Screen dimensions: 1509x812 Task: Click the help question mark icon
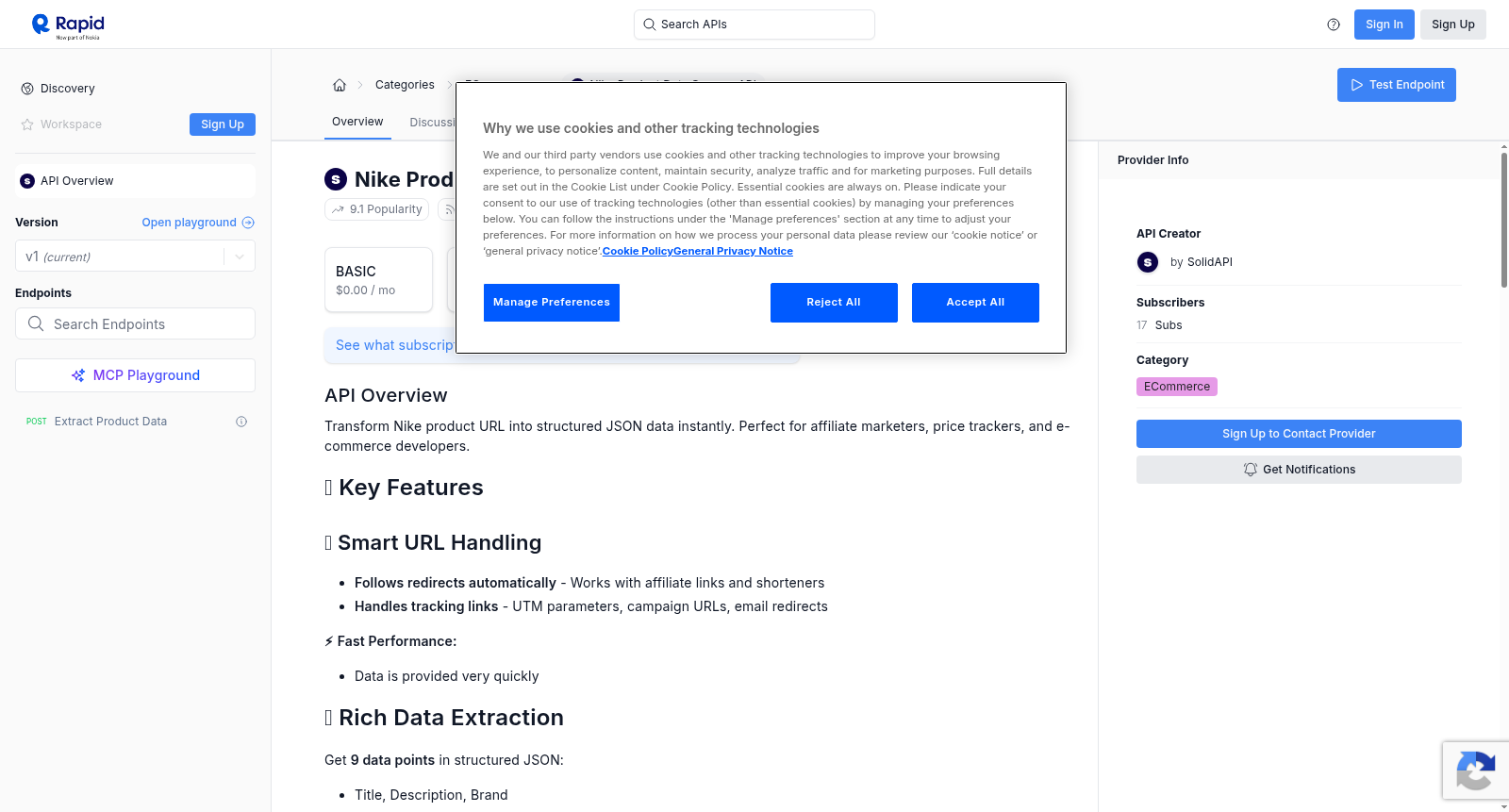click(1334, 25)
